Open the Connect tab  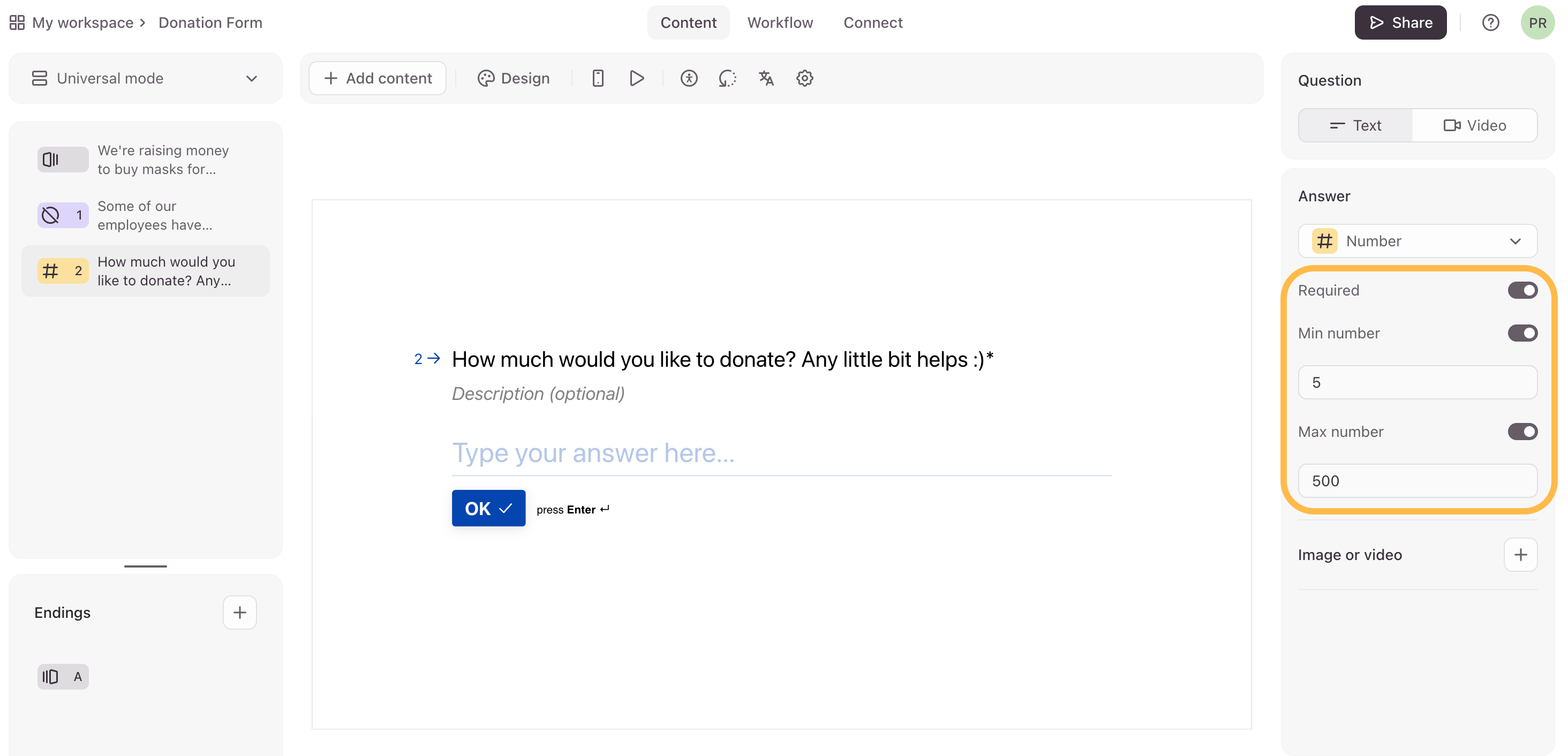pos(872,22)
